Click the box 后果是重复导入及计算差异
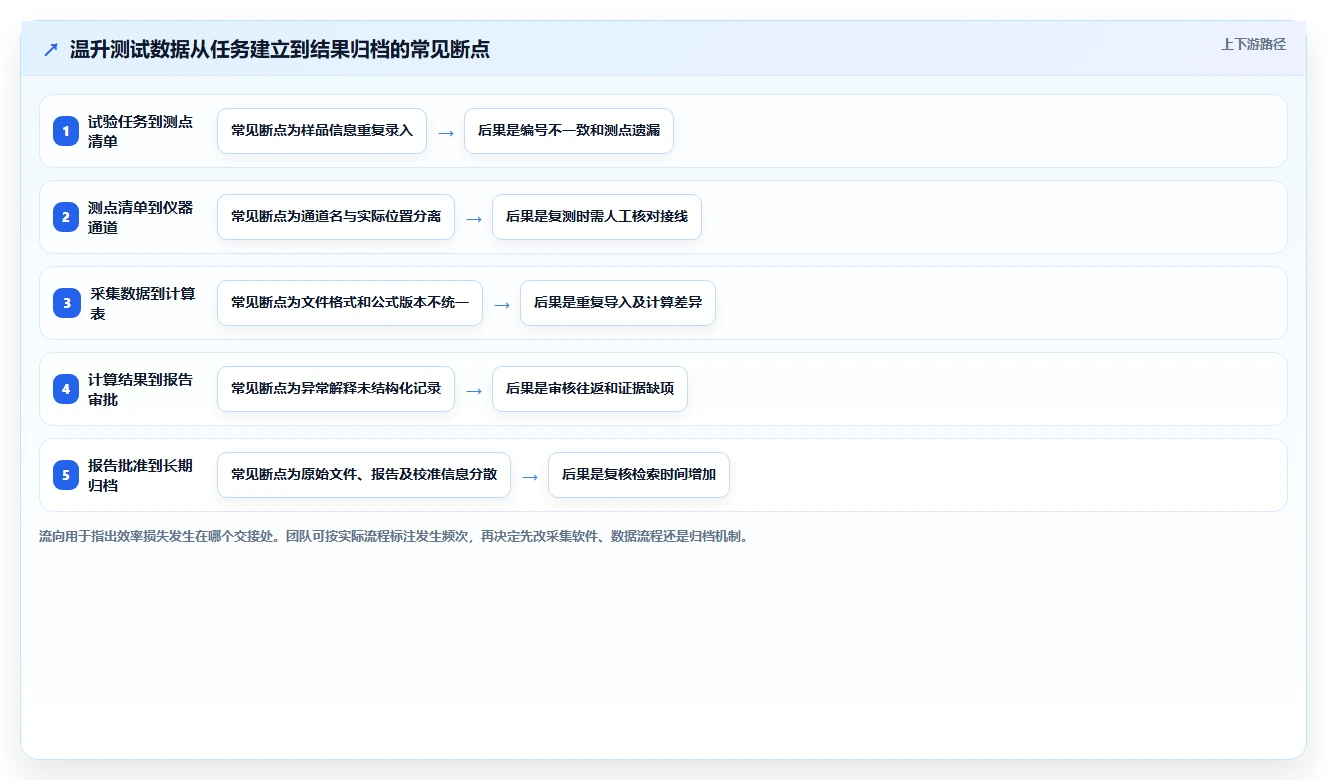 point(618,303)
